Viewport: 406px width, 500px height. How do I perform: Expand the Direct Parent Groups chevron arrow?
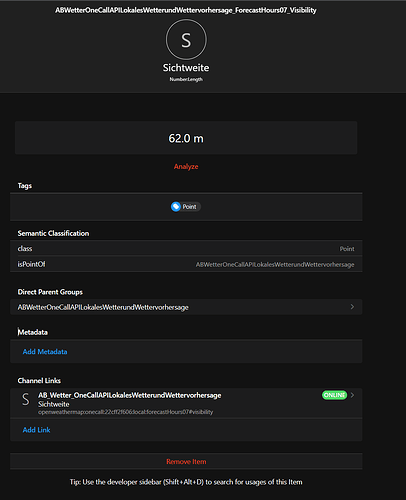click(352, 307)
